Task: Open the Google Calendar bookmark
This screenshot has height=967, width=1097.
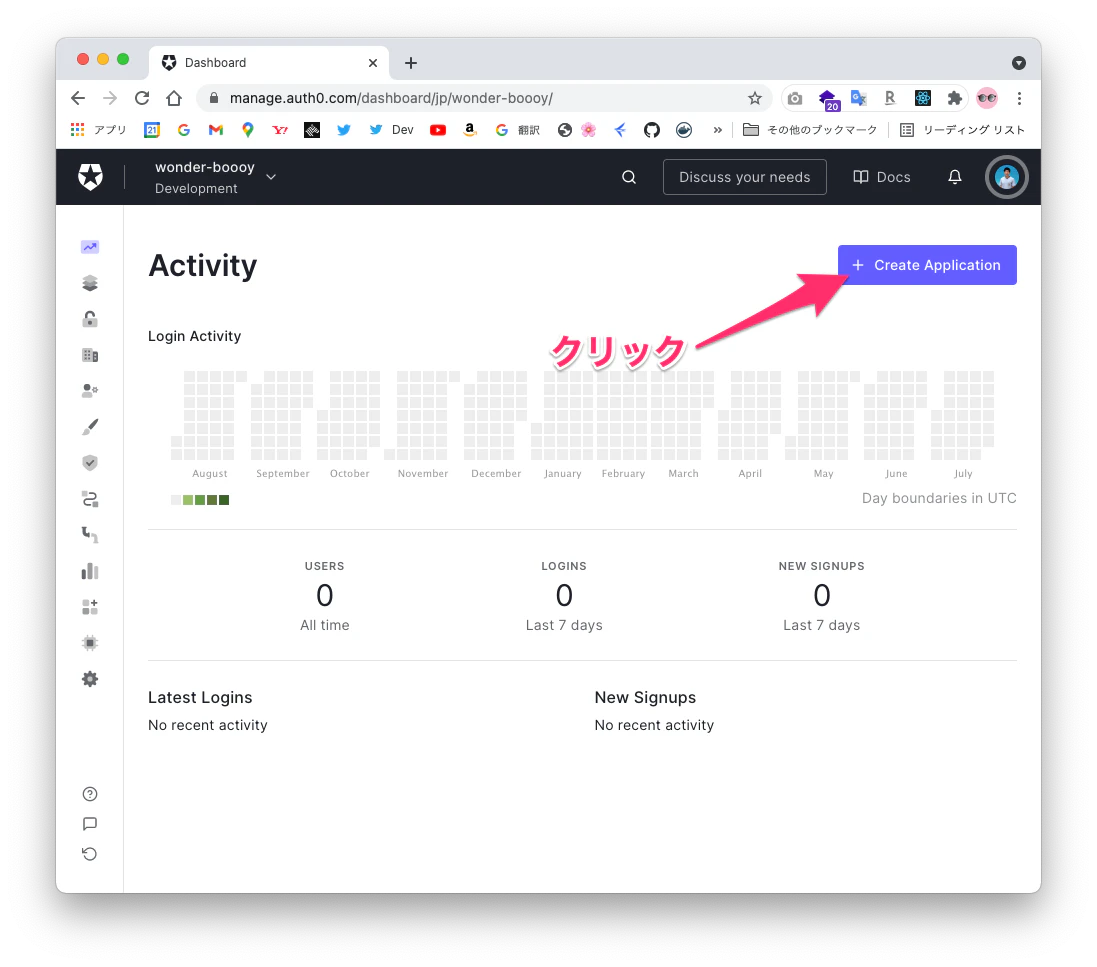Action: tap(152, 130)
